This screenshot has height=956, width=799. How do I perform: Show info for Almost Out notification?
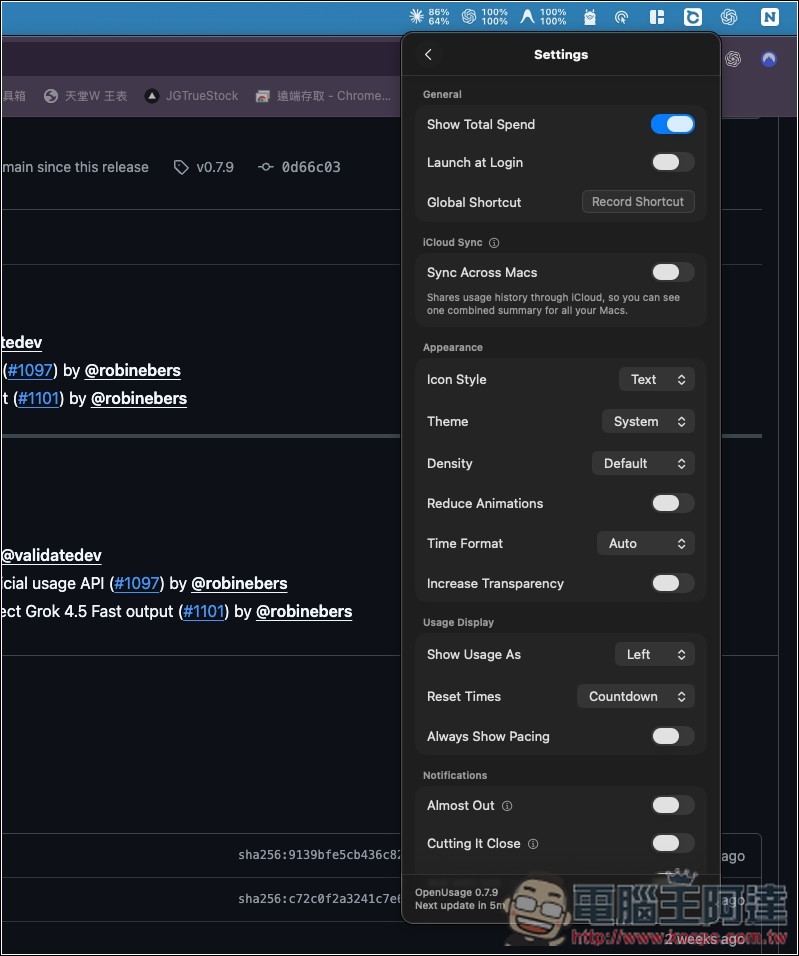[507, 806]
